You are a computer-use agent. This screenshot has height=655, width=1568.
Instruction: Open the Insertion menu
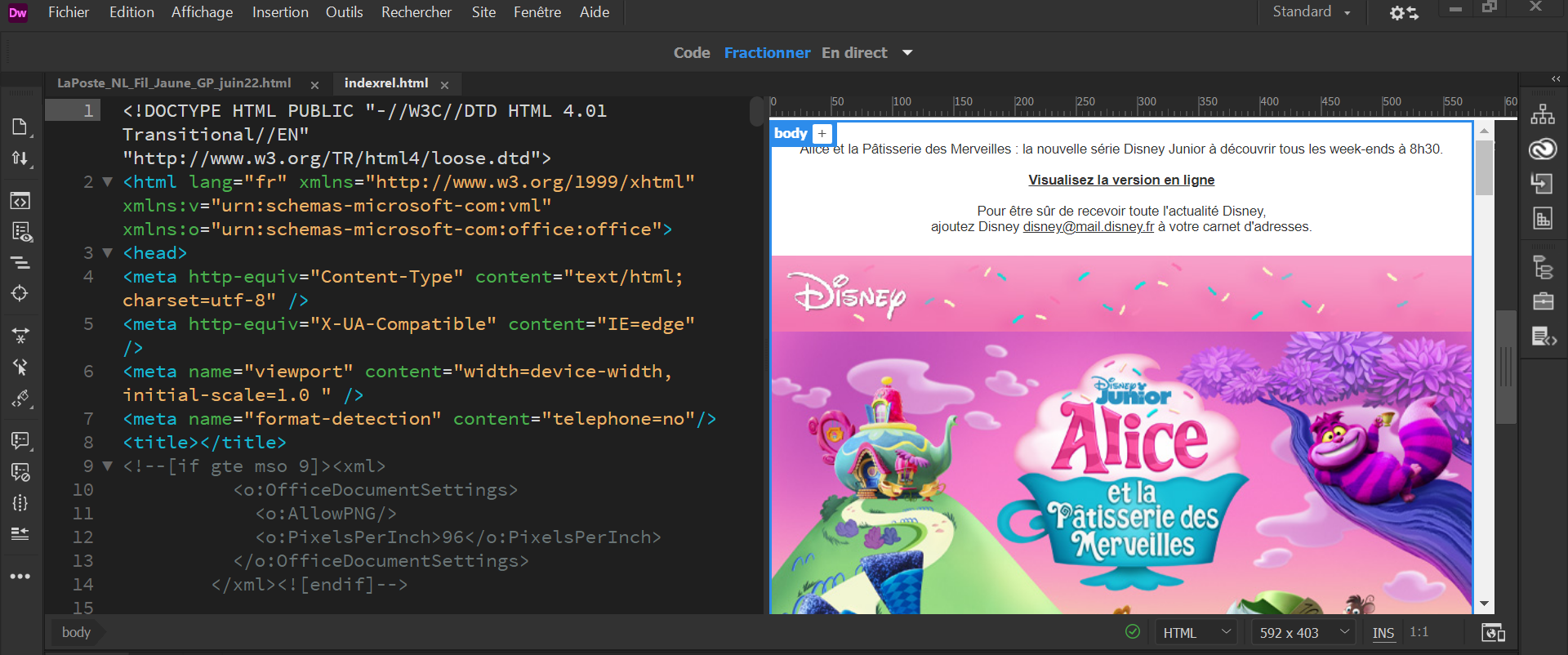[x=280, y=12]
